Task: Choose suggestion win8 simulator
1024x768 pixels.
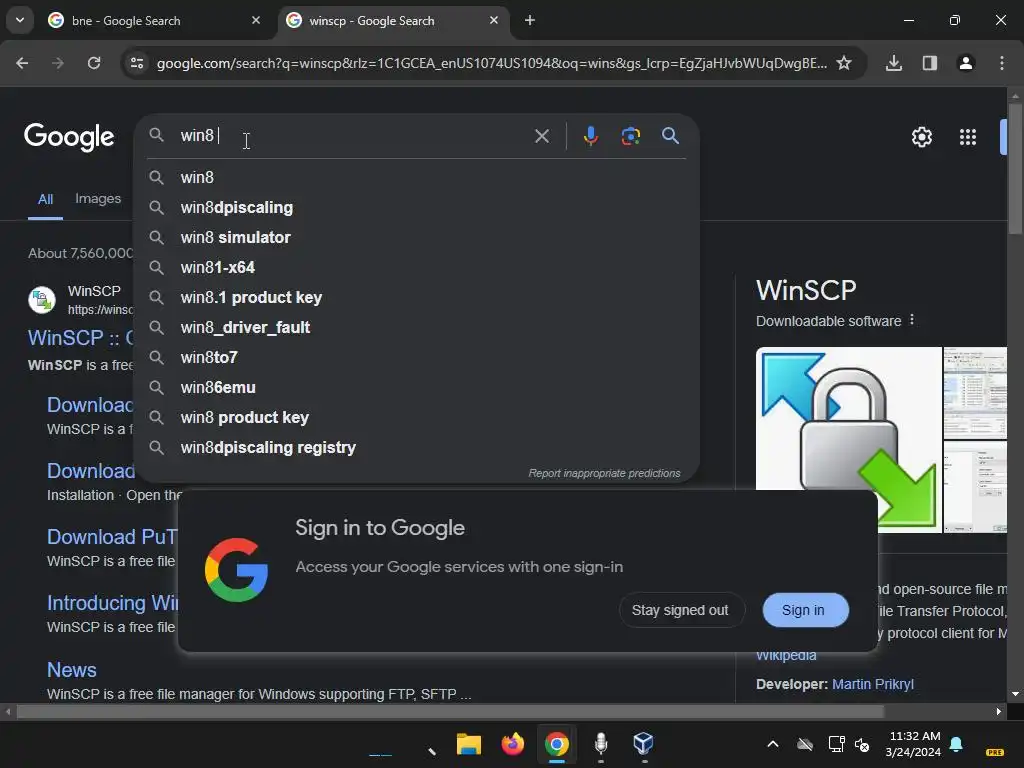Action: pyautogui.click(x=416, y=237)
